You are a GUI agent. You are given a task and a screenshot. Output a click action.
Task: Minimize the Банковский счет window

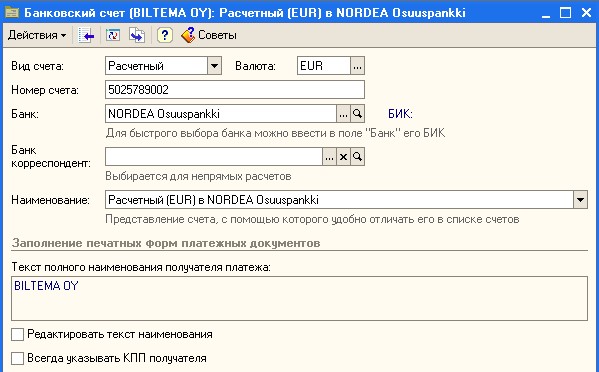pyautogui.click(x=546, y=13)
